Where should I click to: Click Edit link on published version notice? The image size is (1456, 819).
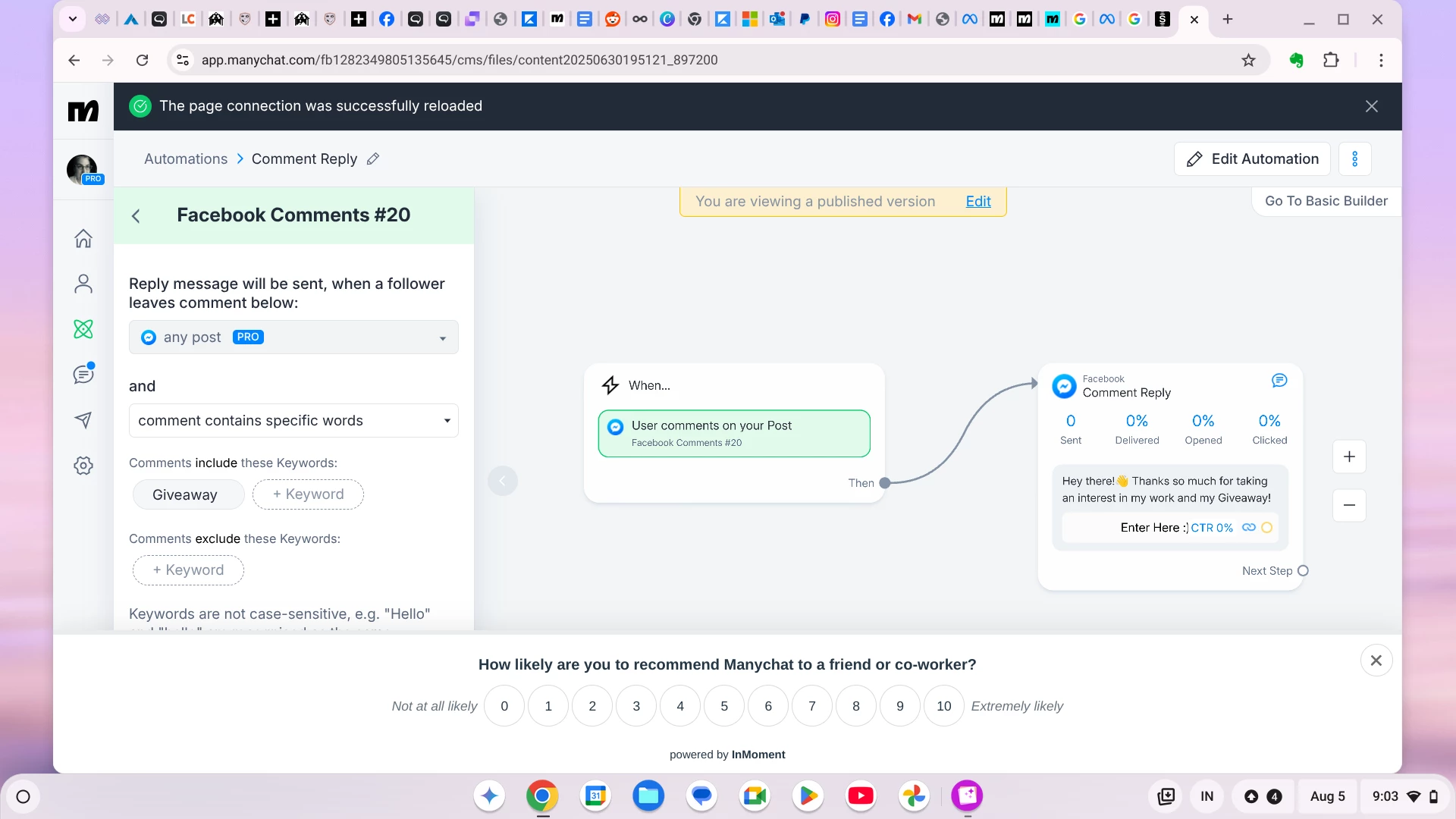click(x=978, y=202)
